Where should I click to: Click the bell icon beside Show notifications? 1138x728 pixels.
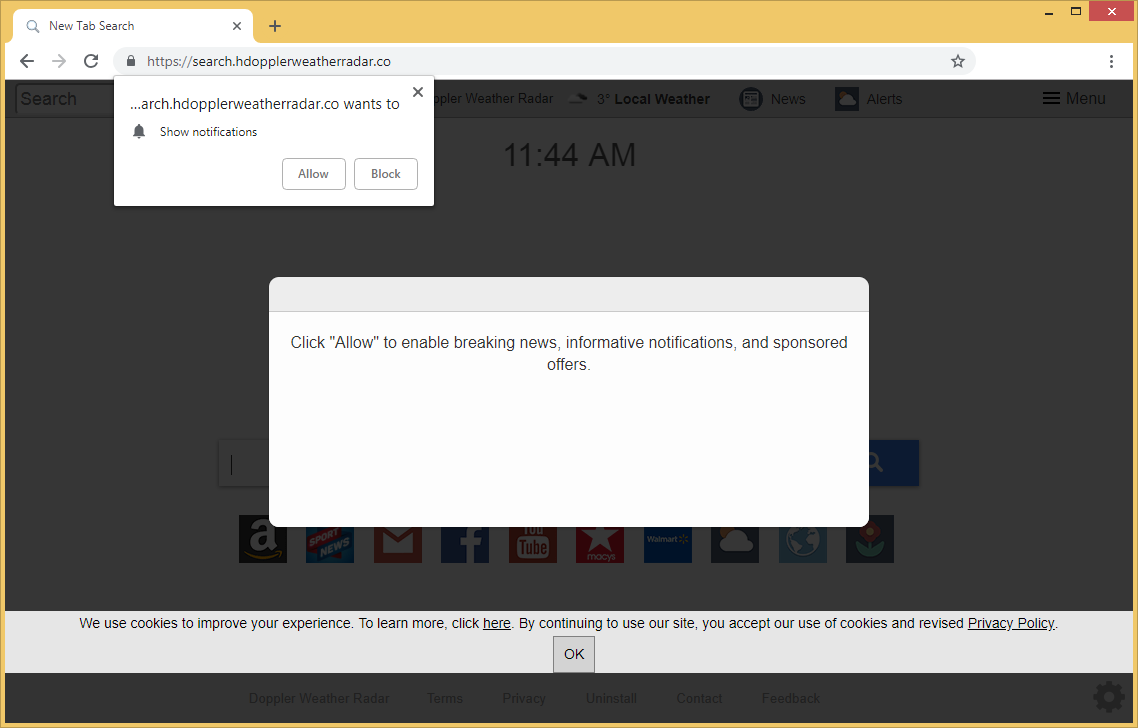tap(139, 131)
